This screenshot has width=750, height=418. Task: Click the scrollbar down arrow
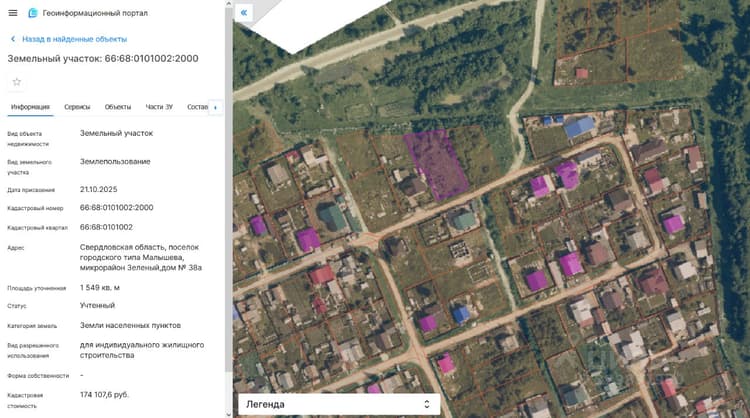pyautogui.click(x=229, y=414)
